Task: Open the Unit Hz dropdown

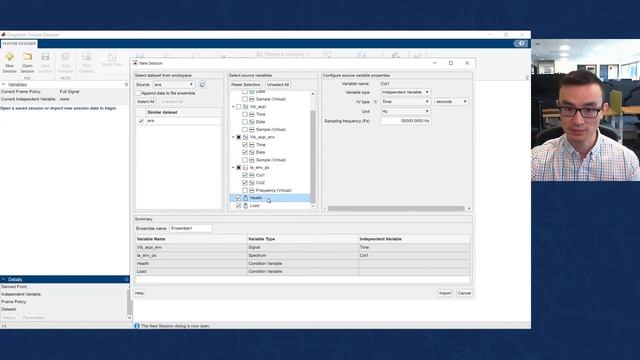Action: [405, 111]
